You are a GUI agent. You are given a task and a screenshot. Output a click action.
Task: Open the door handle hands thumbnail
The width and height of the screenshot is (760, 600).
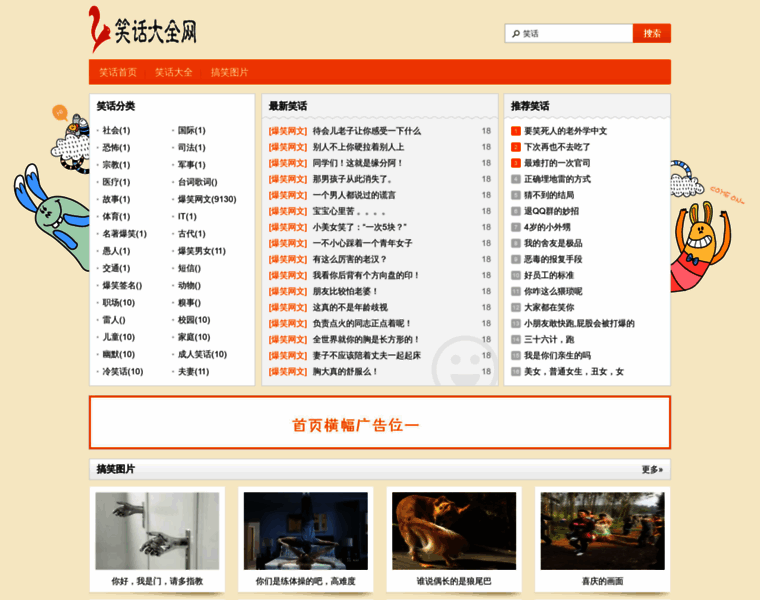157,531
